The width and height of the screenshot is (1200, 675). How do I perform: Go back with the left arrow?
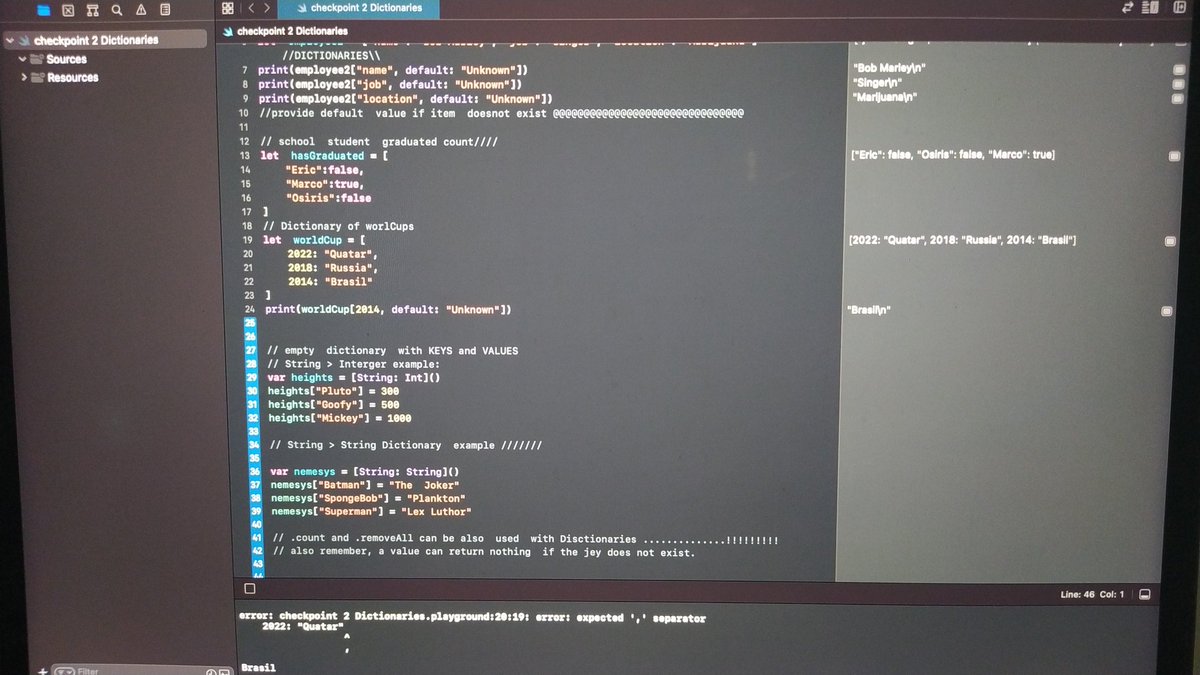pyautogui.click(x=250, y=8)
